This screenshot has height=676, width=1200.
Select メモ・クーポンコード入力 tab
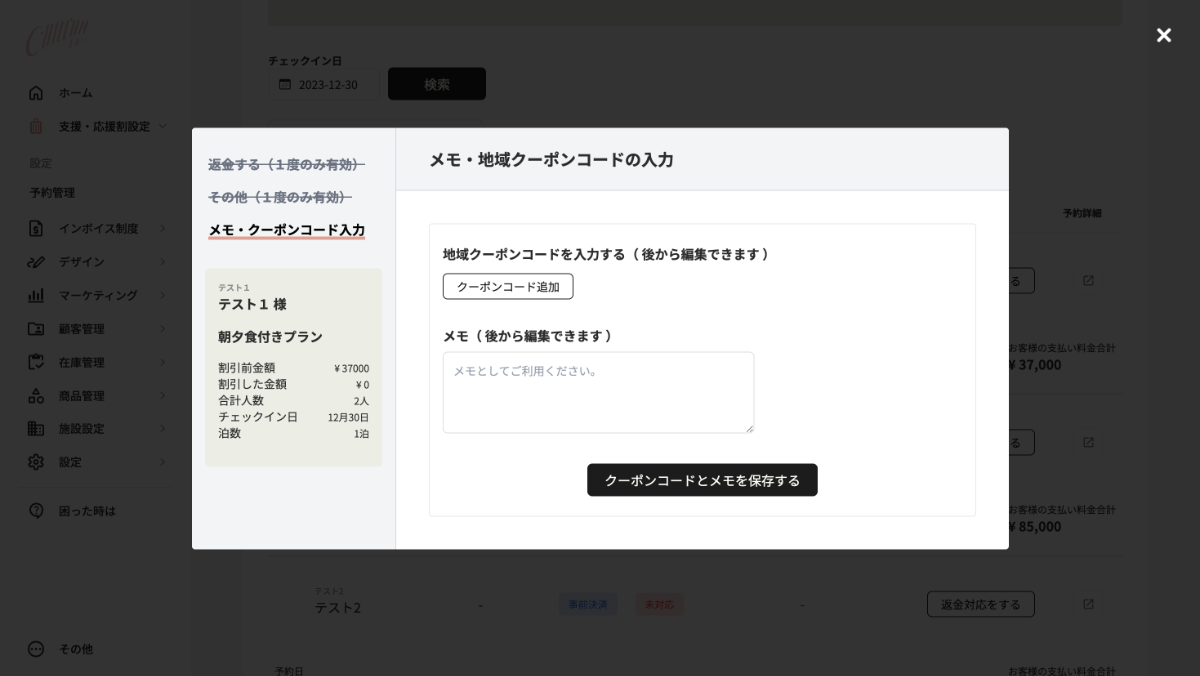pyautogui.click(x=286, y=230)
